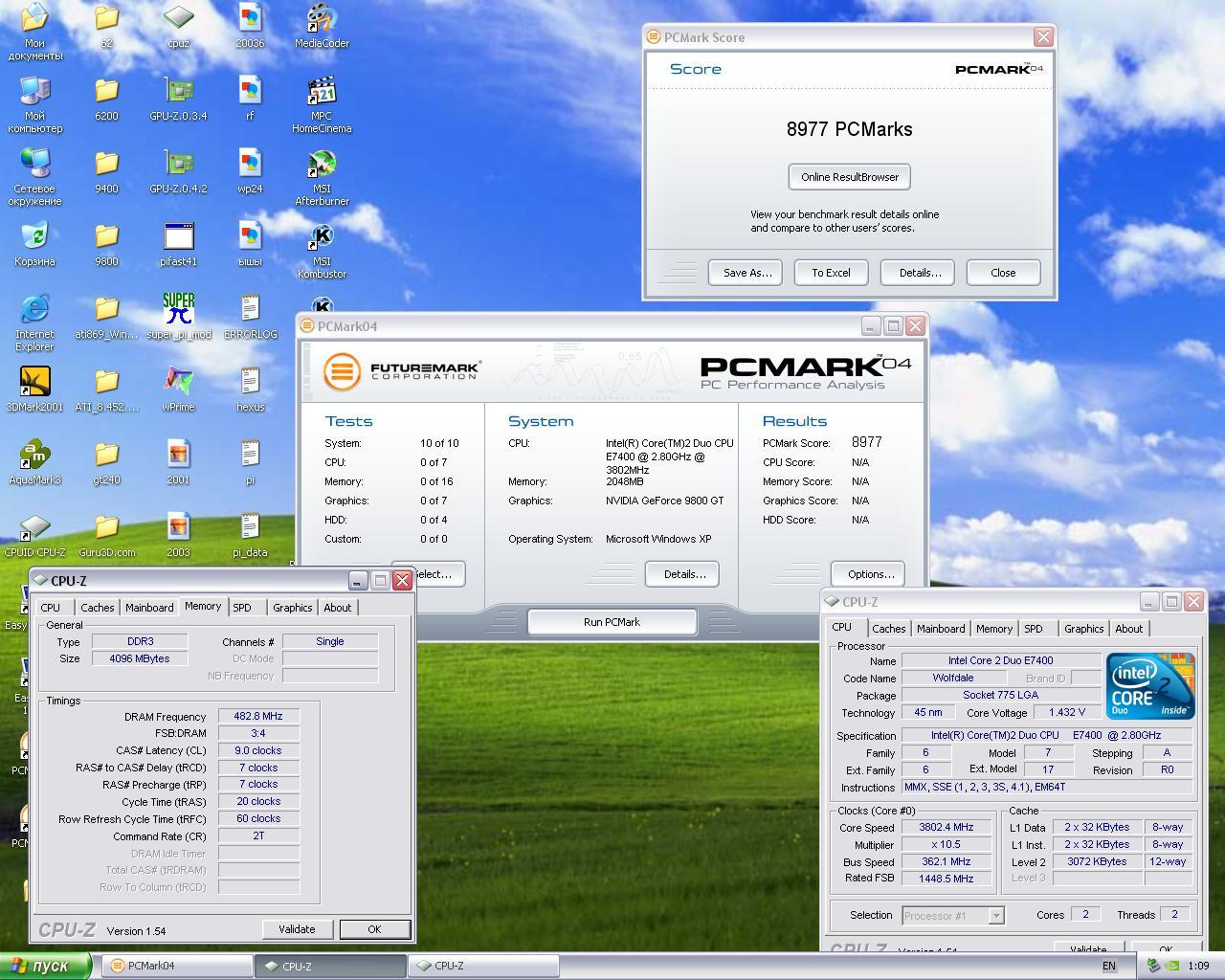Open the Recycle Bin (Корзина) icon
Image resolution: width=1225 pixels, height=980 pixels.
coord(34,244)
